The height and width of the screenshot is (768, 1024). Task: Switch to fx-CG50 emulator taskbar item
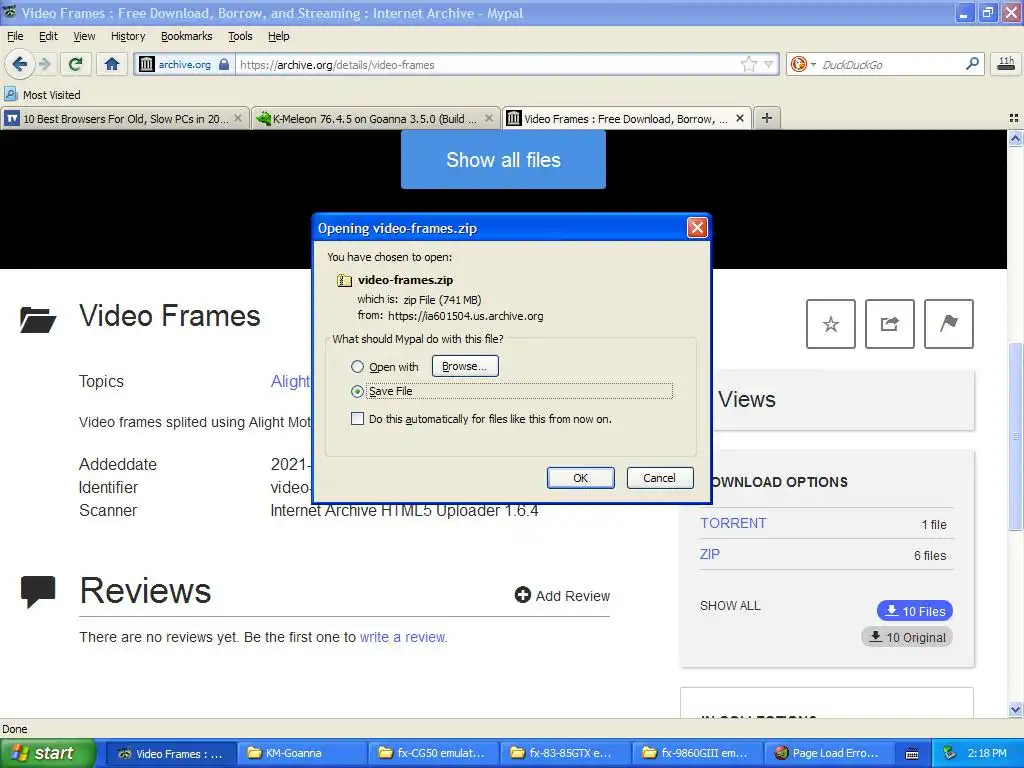[434, 754]
